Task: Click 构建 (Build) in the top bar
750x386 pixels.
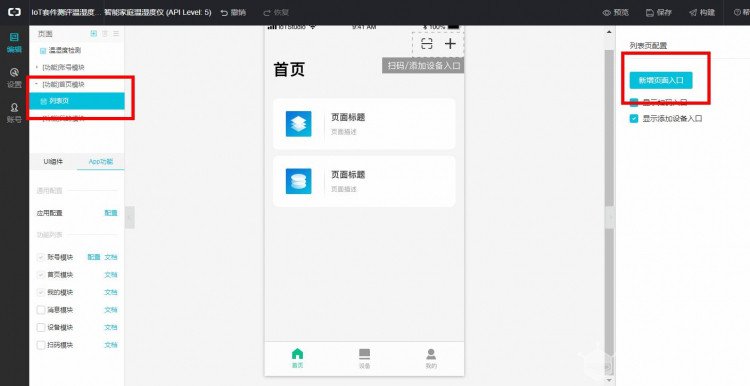Action: coord(702,12)
